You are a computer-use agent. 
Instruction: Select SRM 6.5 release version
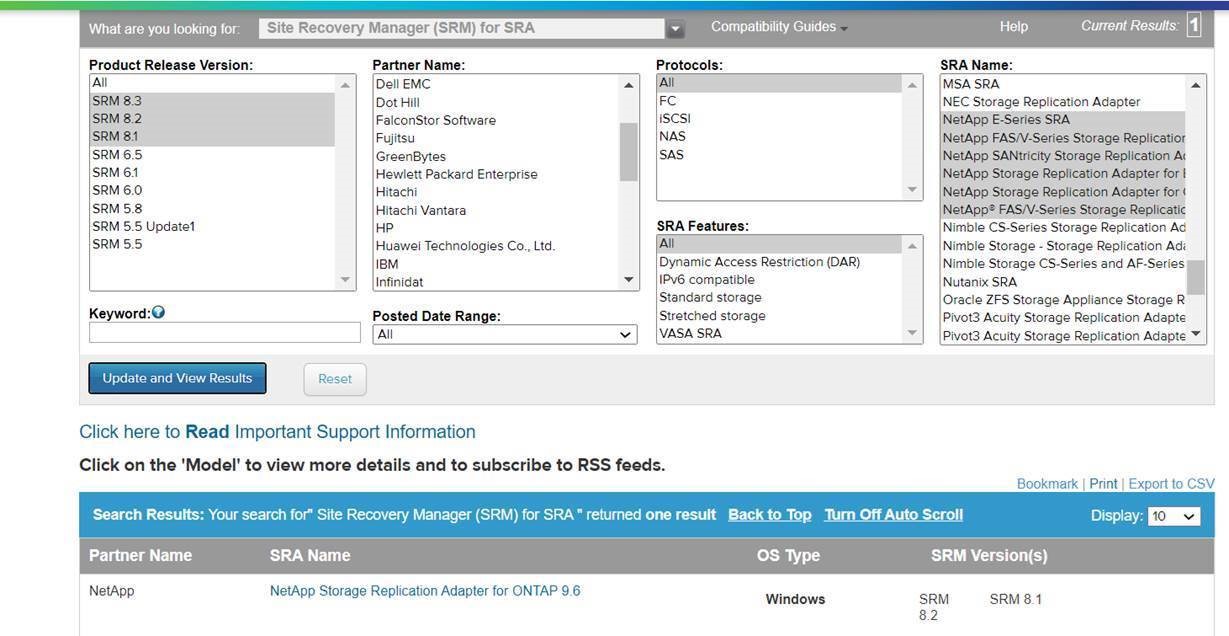point(213,155)
